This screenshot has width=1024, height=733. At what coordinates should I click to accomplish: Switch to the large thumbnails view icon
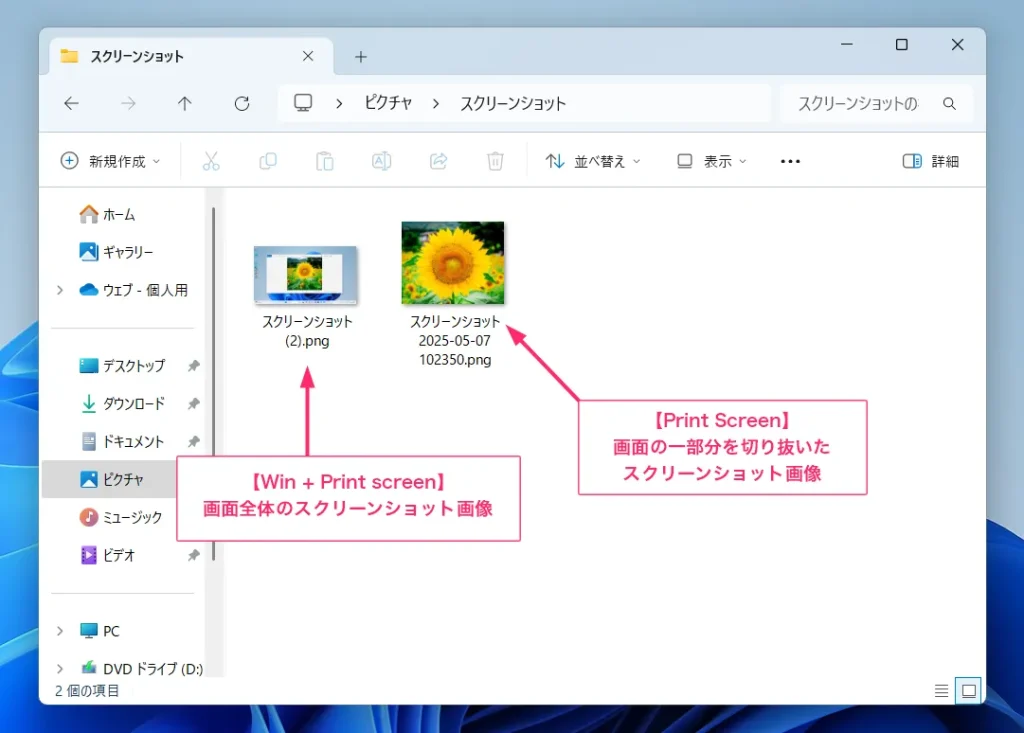point(968,691)
